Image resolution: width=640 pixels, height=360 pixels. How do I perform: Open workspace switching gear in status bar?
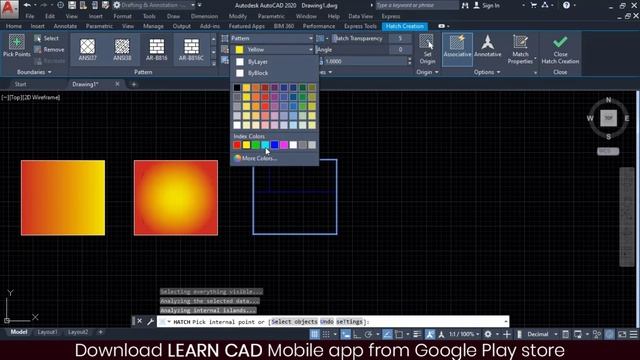488,334
